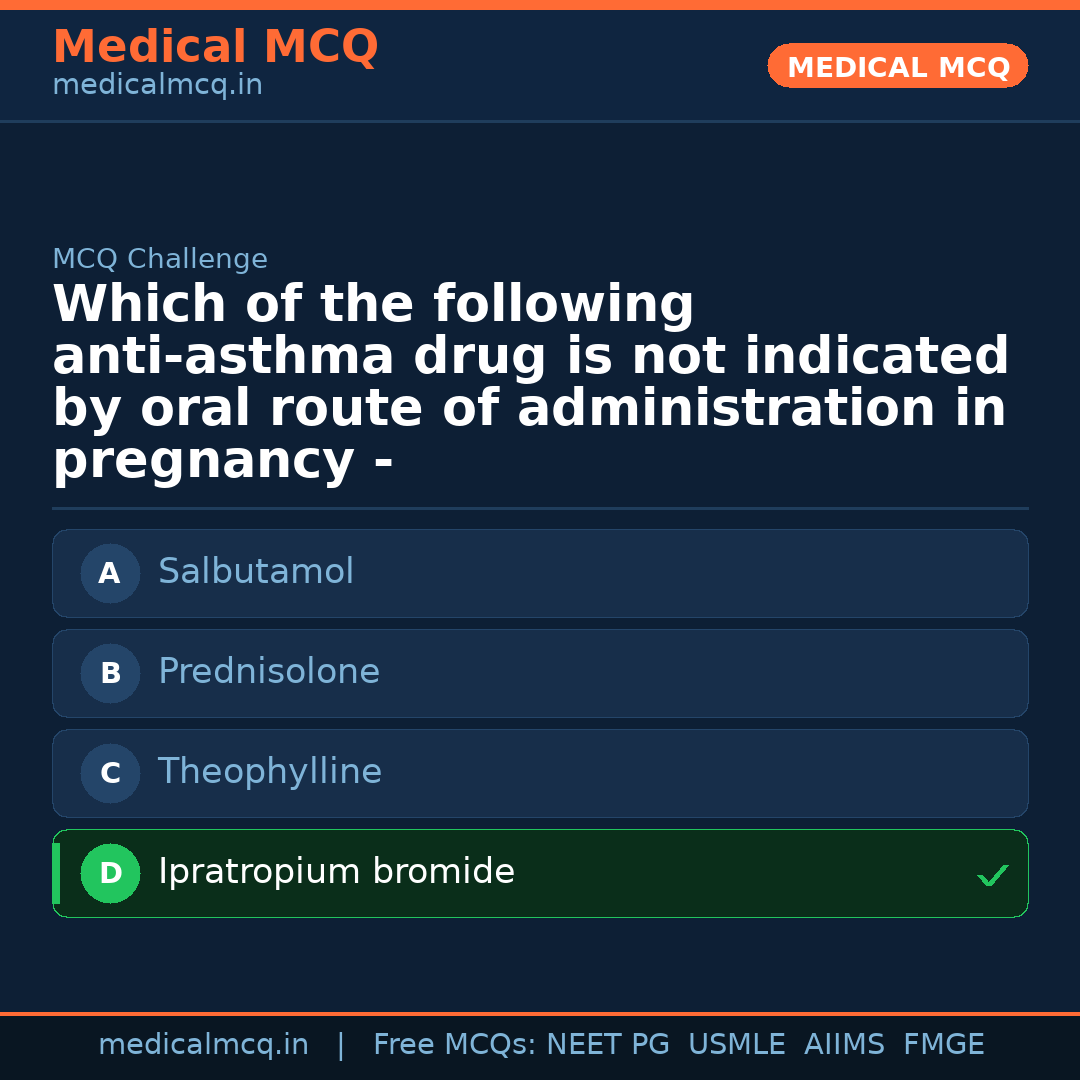Click the letter C option badge
1080x1080 pixels.
click(110, 773)
